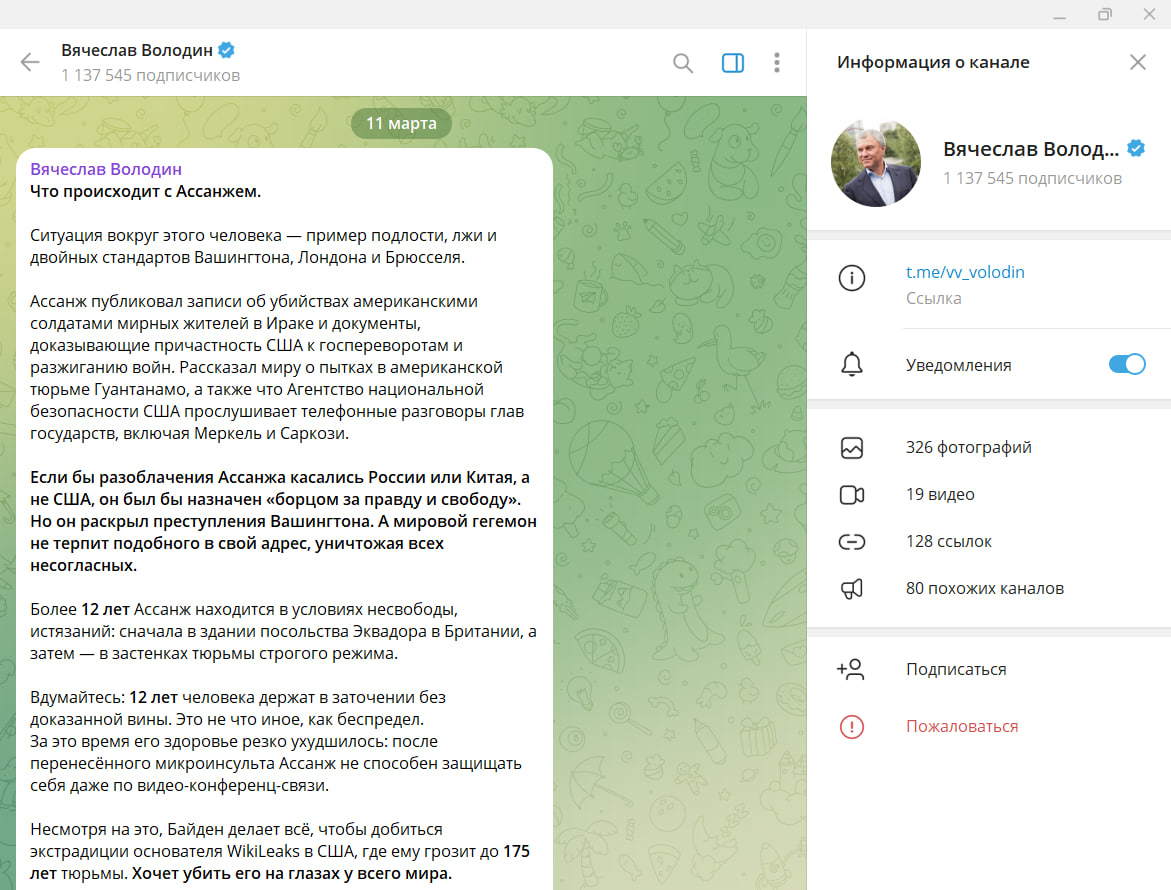
Task: Click the paragraph starting Несмотря на это
Action: point(280,851)
